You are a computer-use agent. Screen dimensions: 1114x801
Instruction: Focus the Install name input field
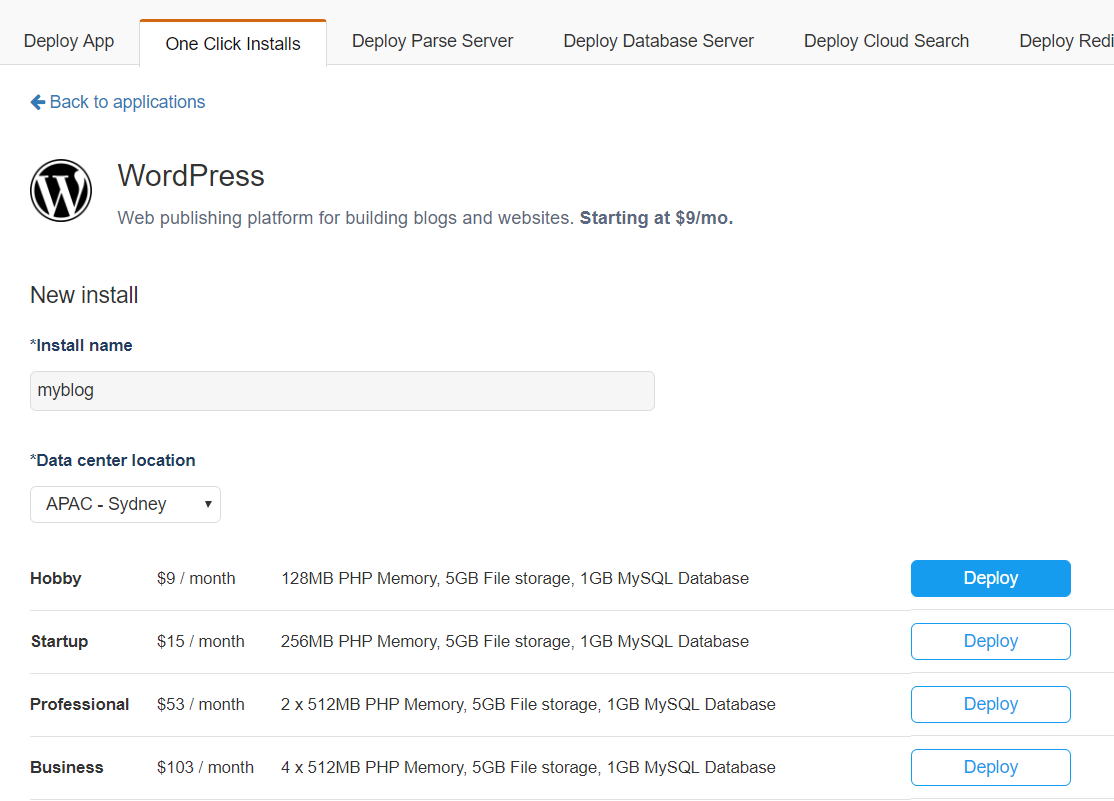pyautogui.click(x=342, y=391)
